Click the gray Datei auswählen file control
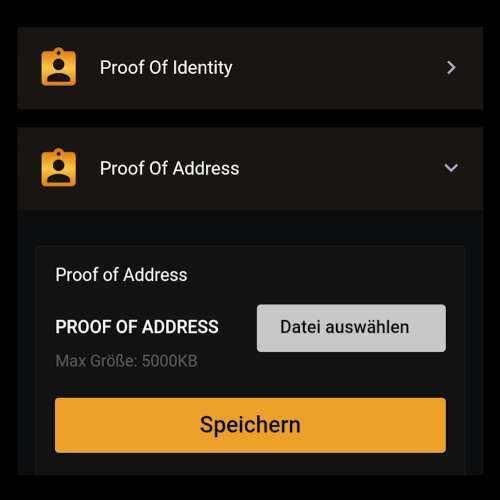This screenshot has height=500, width=500. point(351,328)
